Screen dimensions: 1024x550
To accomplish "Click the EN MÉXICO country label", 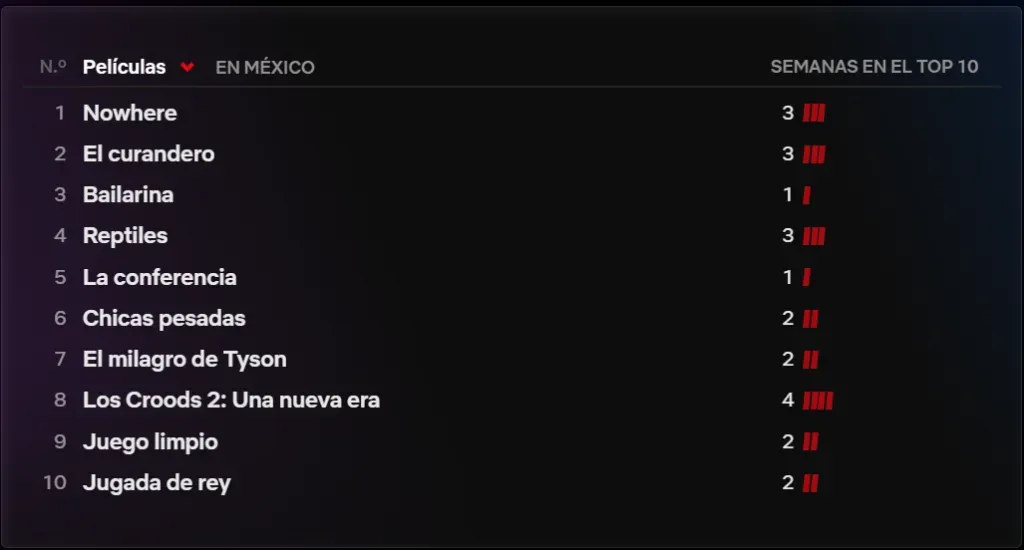I will [x=265, y=68].
